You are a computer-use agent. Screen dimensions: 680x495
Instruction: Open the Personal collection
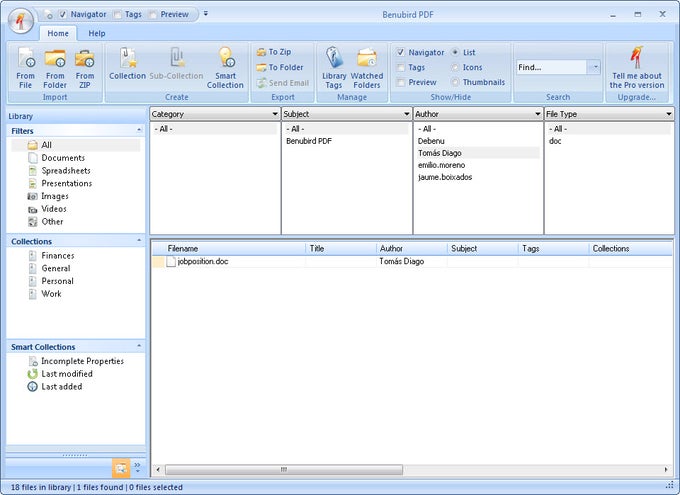(51, 281)
